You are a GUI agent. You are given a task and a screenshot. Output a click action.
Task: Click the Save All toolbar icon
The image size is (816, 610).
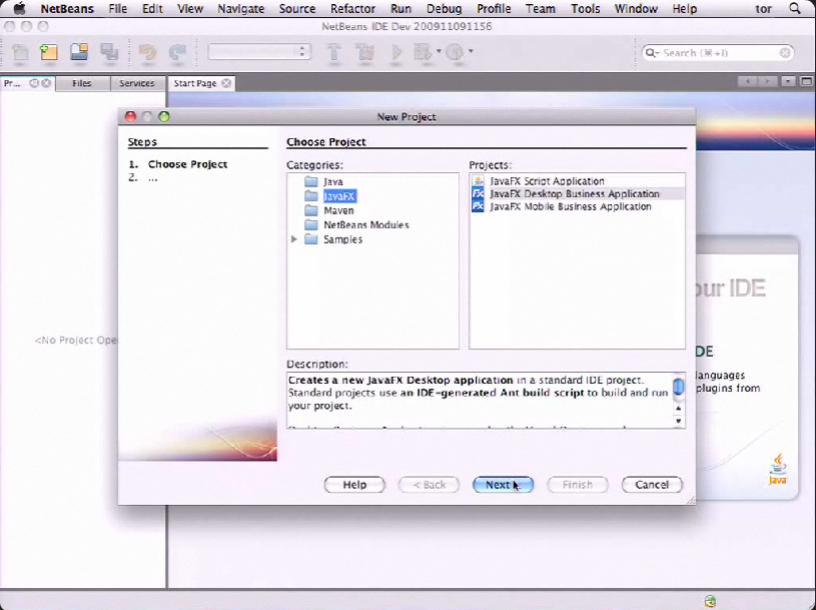[109, 53]
